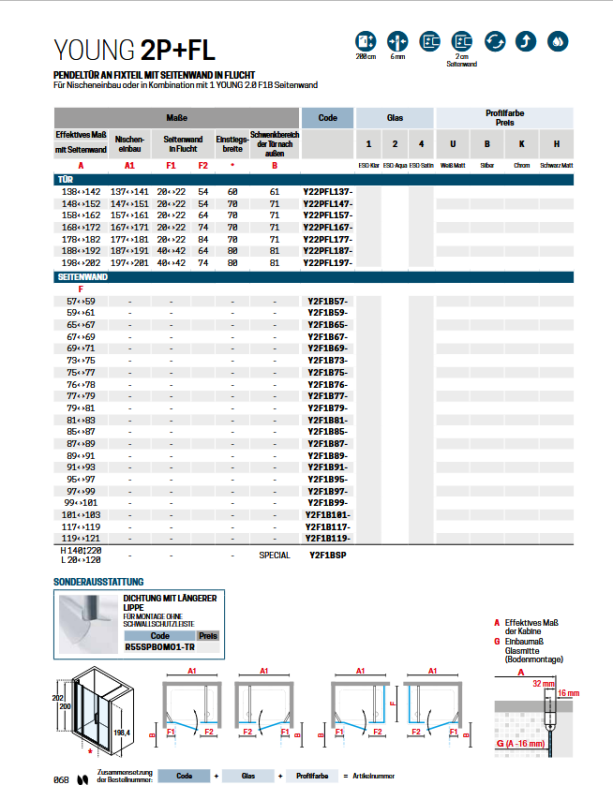613x800 pixels.
Task: Click profile color header U
Action: 453,144
